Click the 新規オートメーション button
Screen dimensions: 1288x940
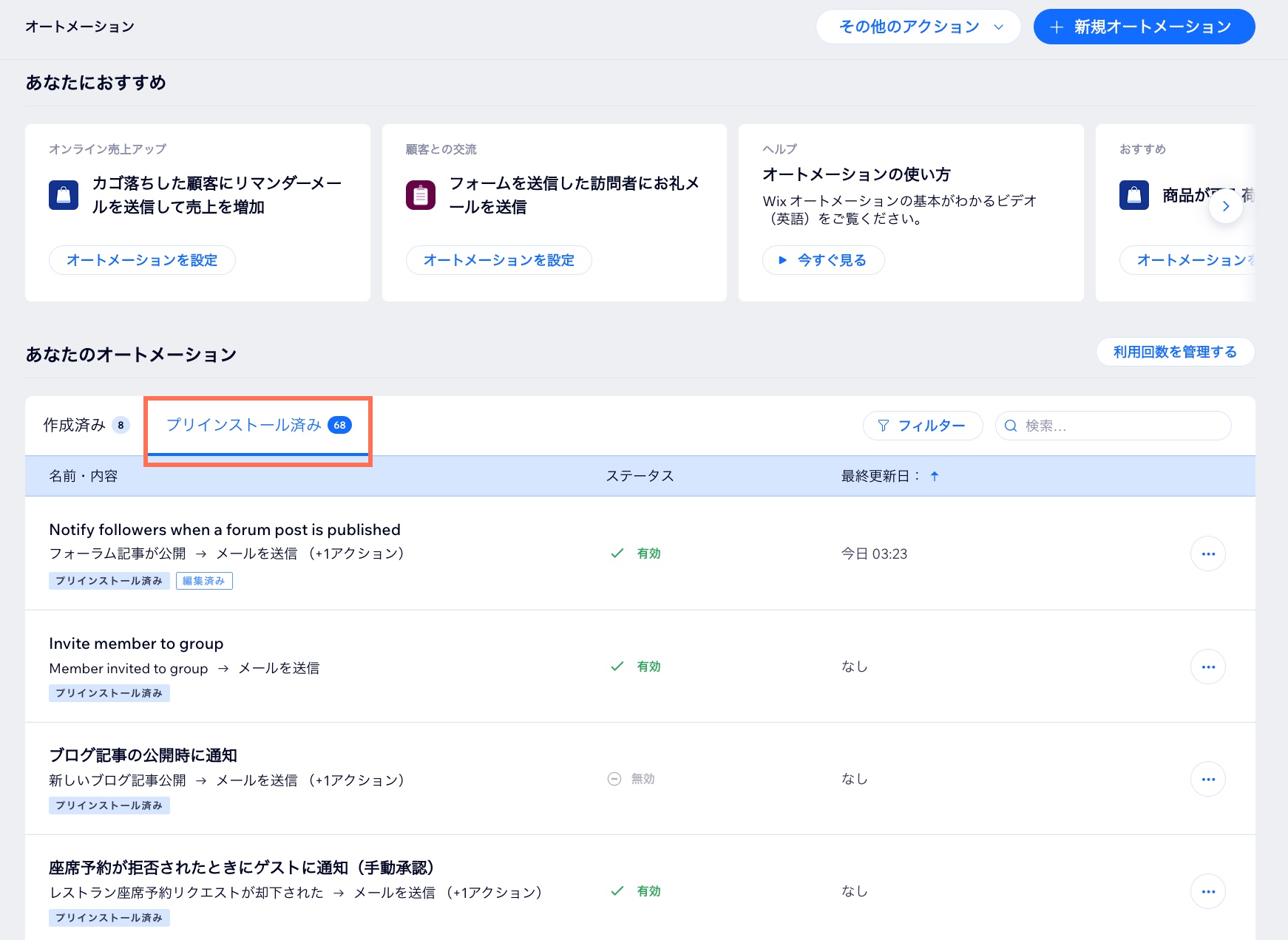coord(1144,27)
